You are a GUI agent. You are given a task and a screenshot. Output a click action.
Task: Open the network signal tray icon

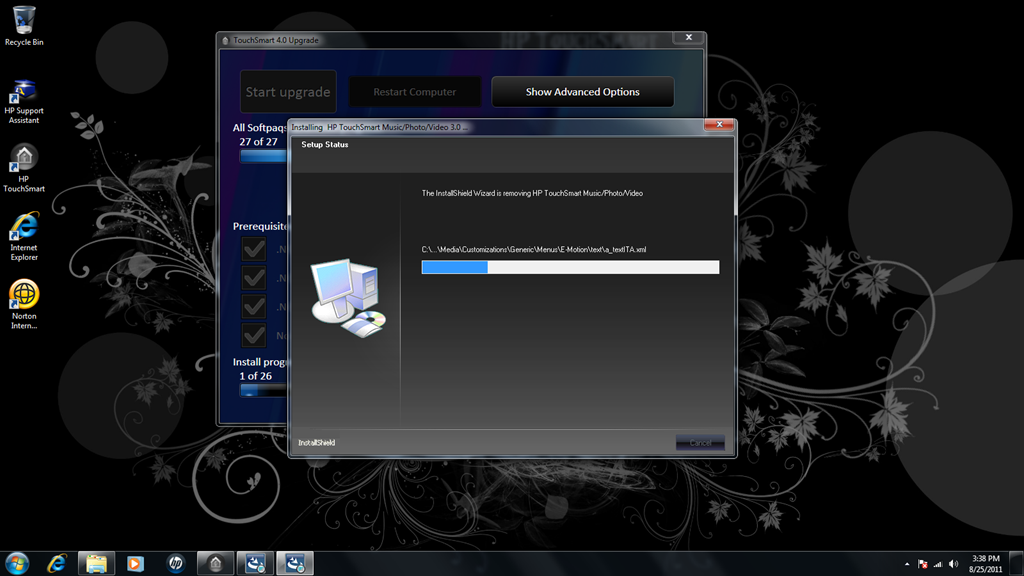click(938, 564)
